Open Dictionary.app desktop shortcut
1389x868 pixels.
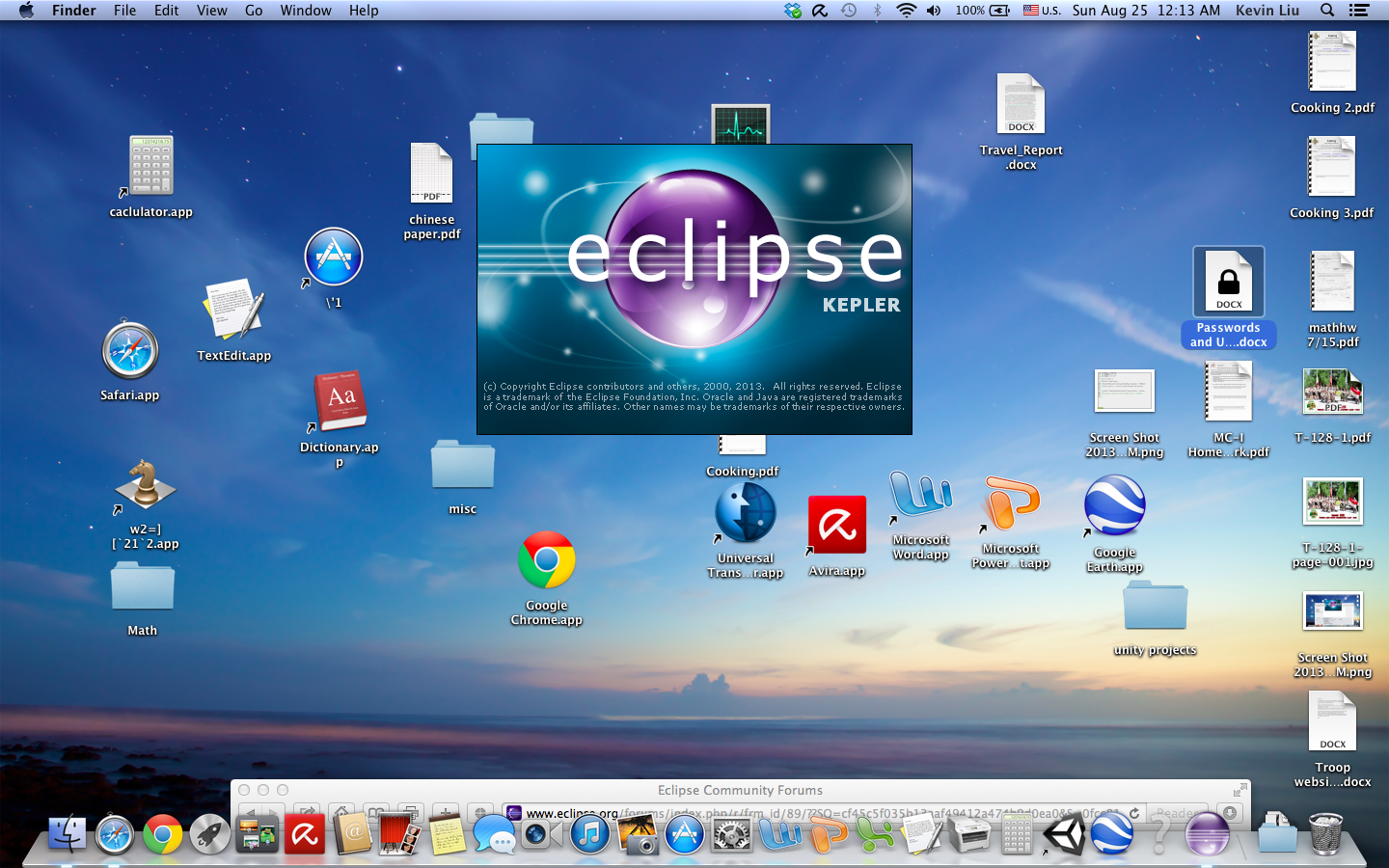tap(340, 400)
